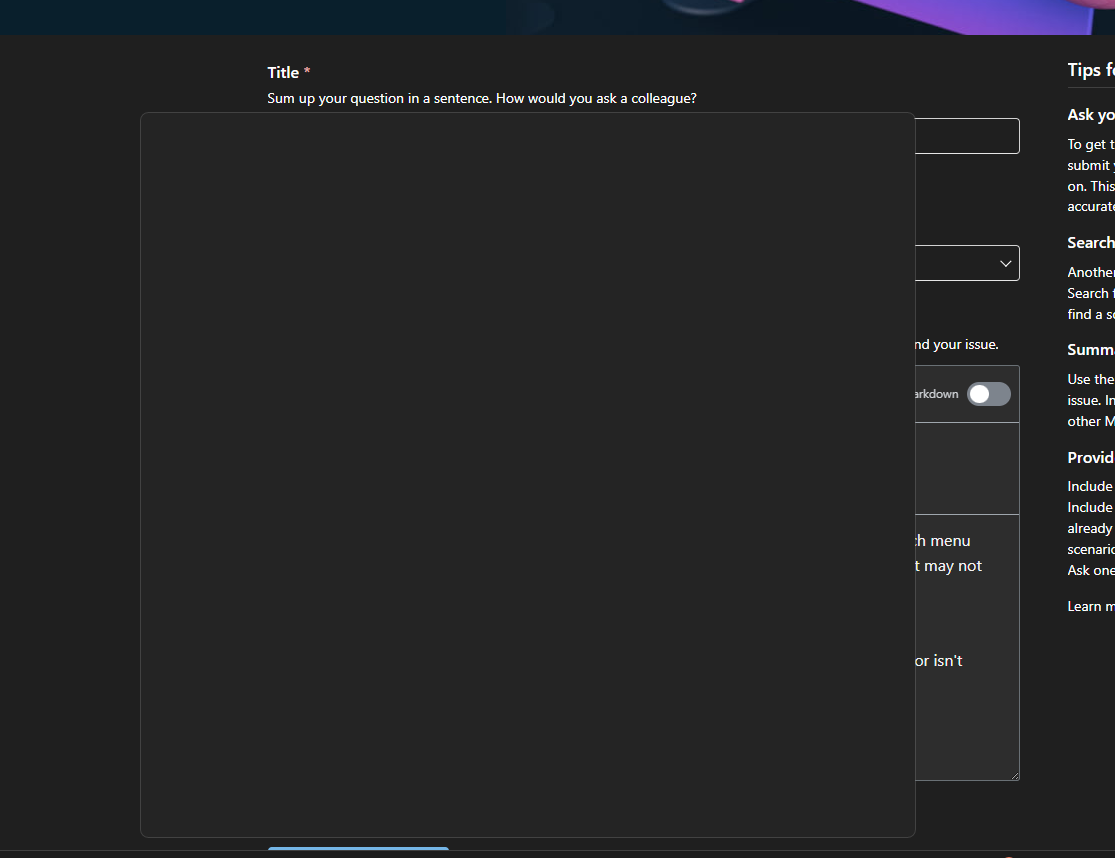Click the 'nd your issue.' helper text

[956, 344]
